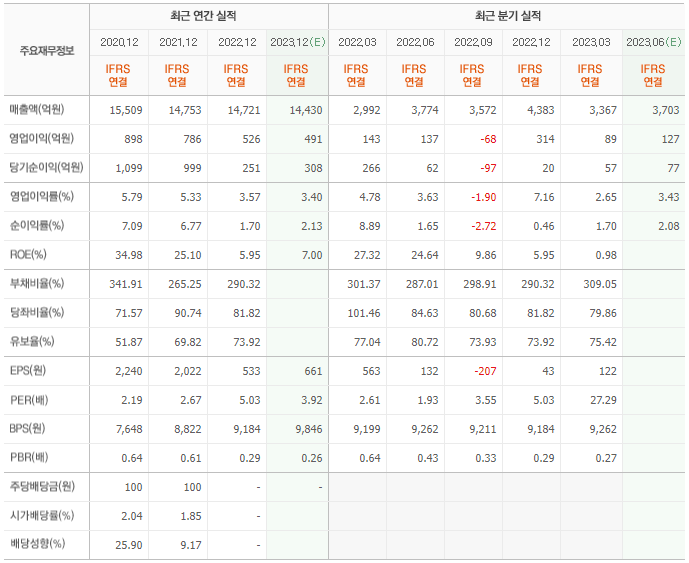Select the 15,509 revenue value
The image size is (689, 563).
tap(126, 110)
